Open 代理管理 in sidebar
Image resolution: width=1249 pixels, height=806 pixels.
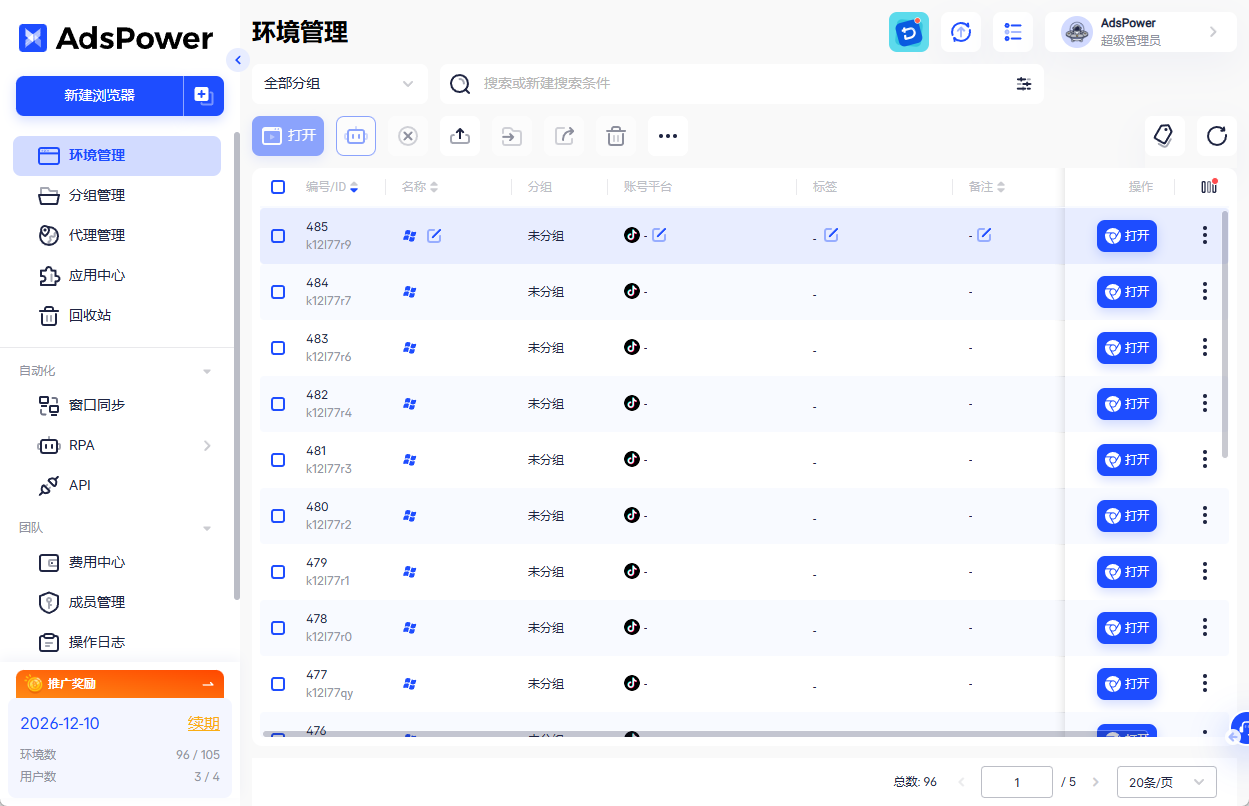(117, 236)
